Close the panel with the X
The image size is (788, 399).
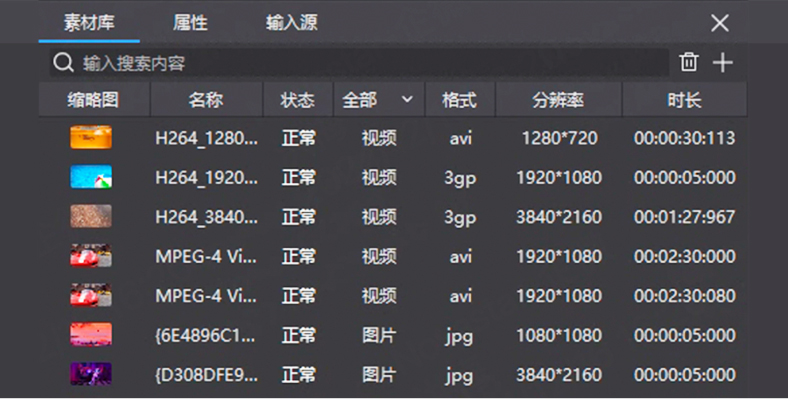click(720, 23)
